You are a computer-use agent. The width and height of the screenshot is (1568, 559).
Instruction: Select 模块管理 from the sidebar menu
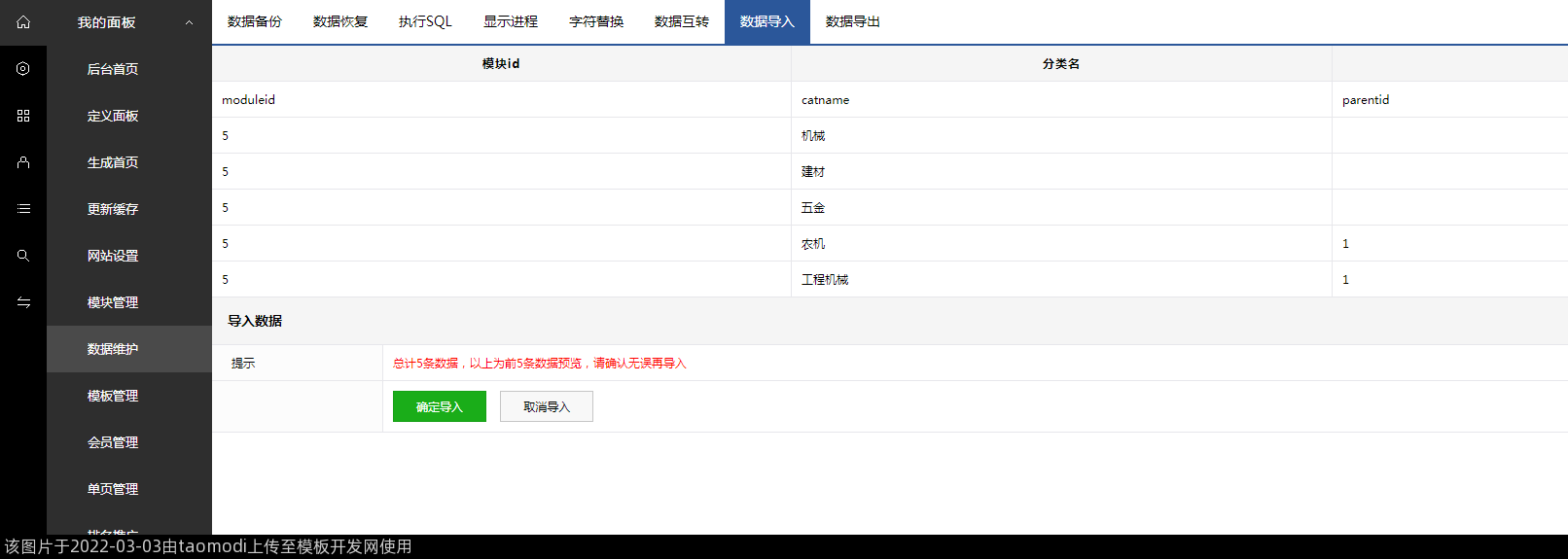[x=113, y=302]
